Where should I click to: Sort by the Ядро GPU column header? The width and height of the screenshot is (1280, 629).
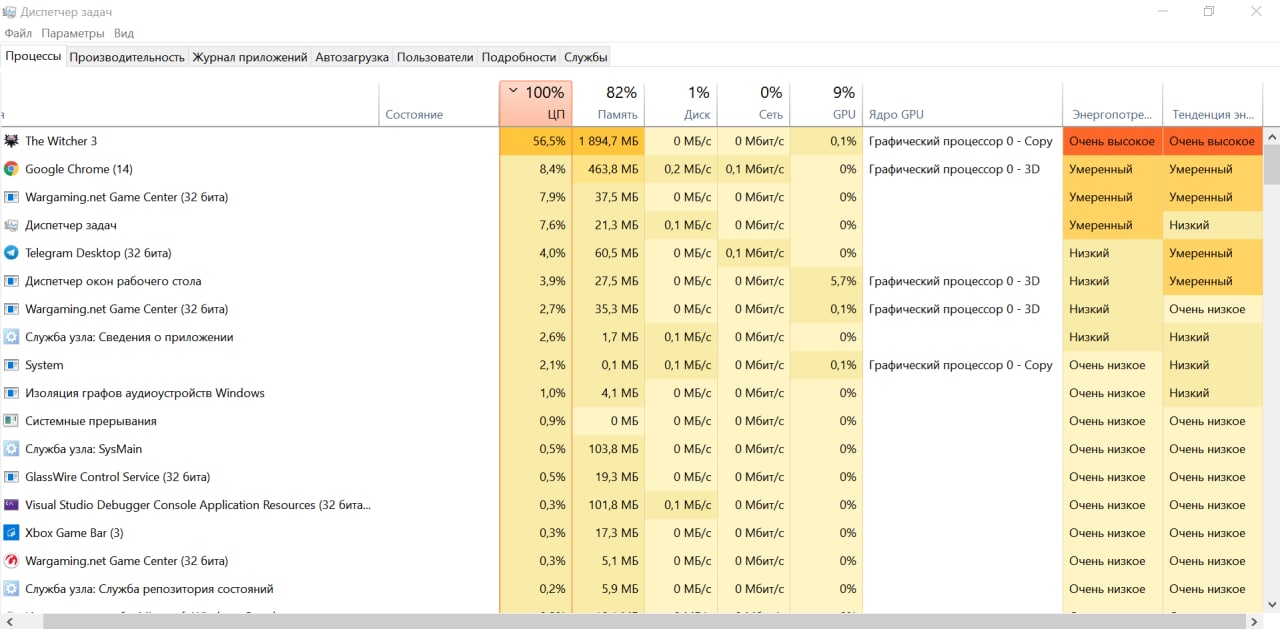click(962, 103)
